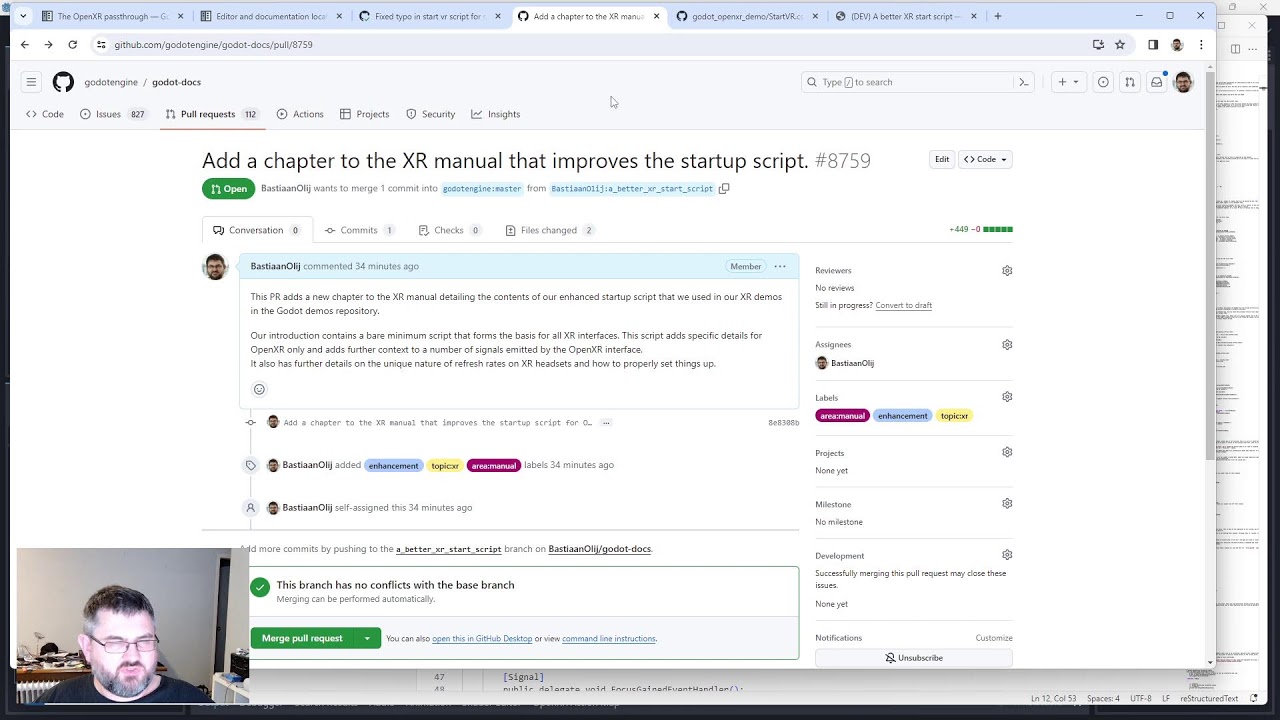Open the merge method dropdown arrow

(x=367, y=638)
